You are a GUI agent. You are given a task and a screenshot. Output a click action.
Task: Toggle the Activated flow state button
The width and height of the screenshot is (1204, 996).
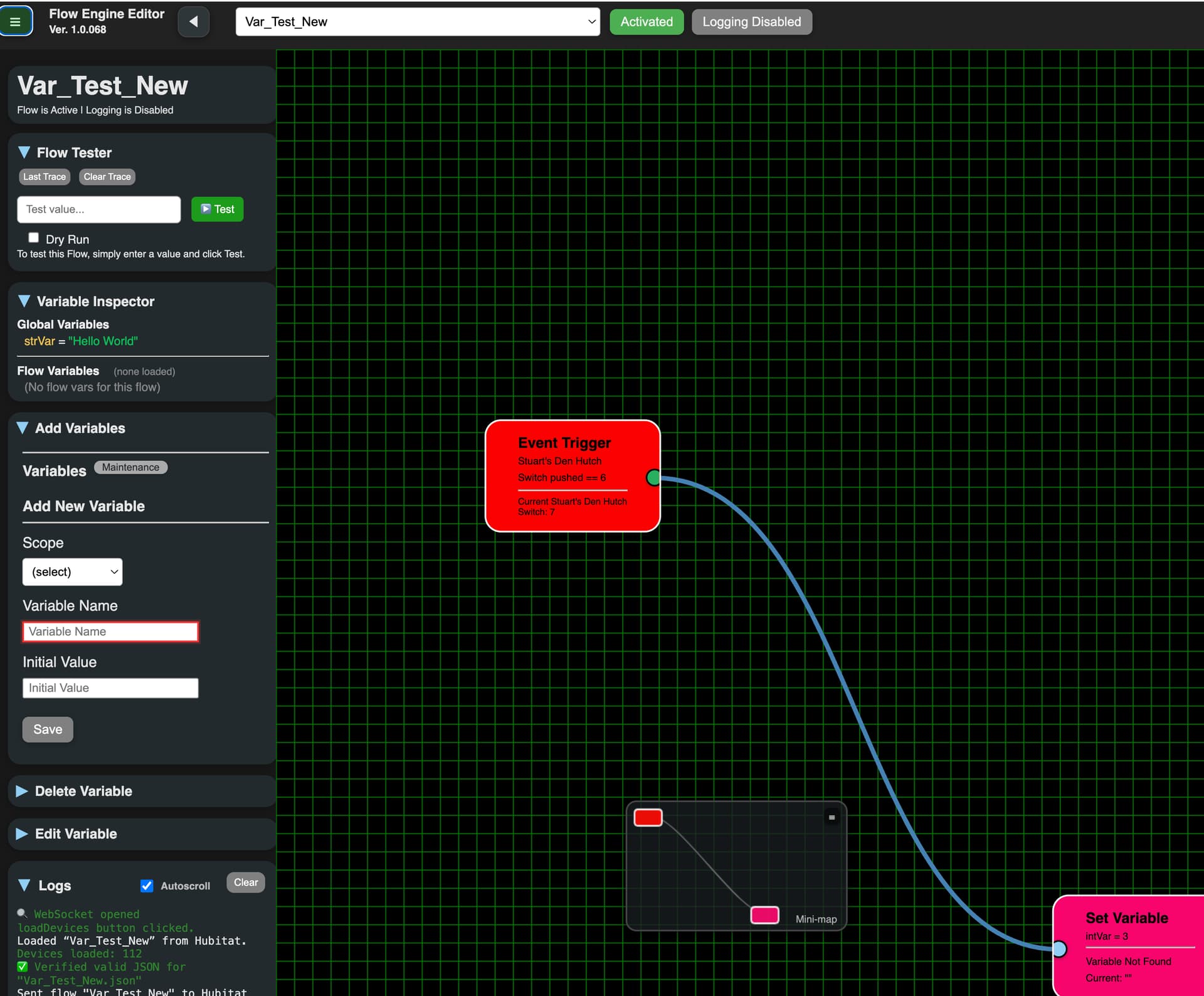646,22
